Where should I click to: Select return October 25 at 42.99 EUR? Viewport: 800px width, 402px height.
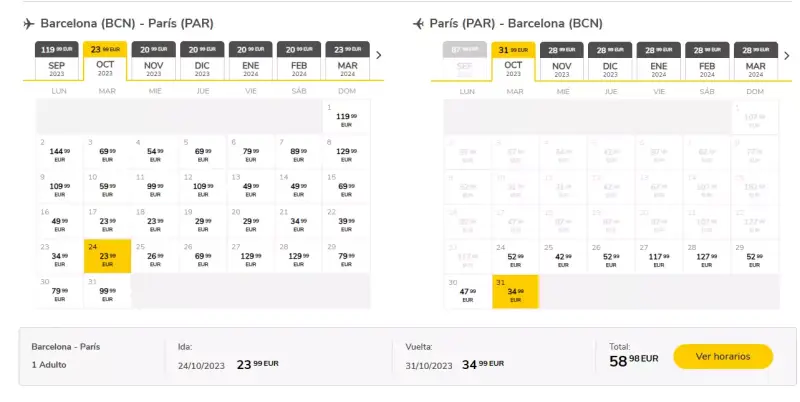[x=563, y=257]
